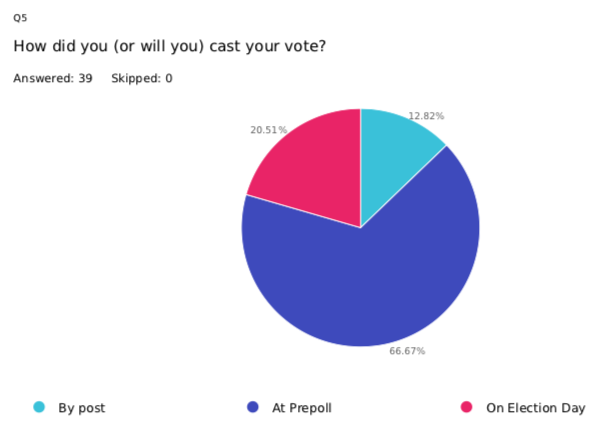The height and width of the screenshot is (427, 612).
Task: Click the number 39 in answered count
Action: pos(85,78)
